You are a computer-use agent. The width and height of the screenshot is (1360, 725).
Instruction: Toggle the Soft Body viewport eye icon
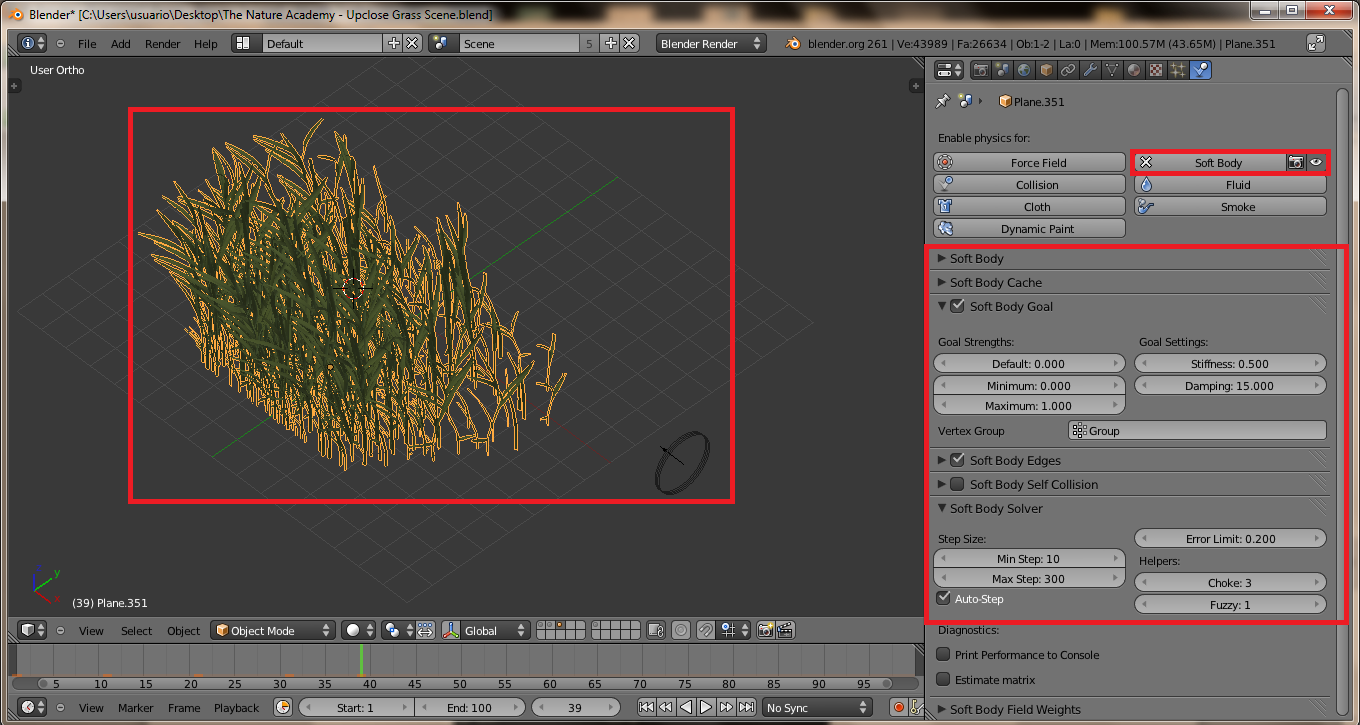[x=1316, y=162]
